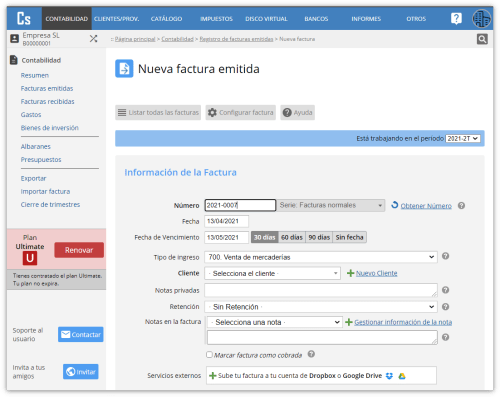
Task: Open Facturas emitidas in sidebar
Action: pos(47,88)
